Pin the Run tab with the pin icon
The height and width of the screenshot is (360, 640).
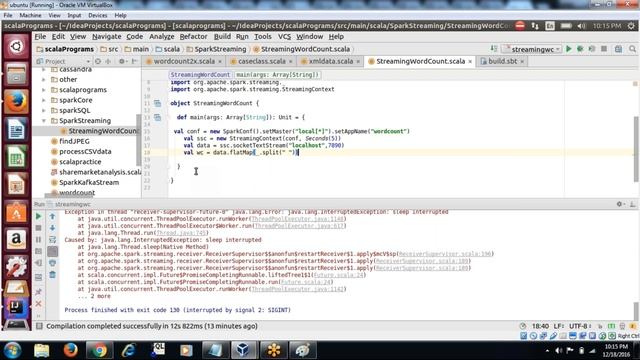click(38, 291)
